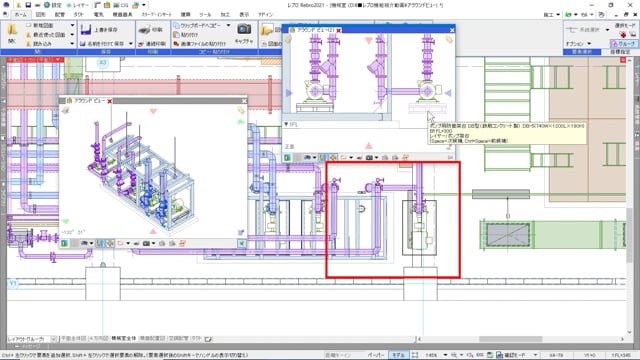Click the 印刷 print icon
The height and width of the screenshot is (360, 640).
pos(144,30)
